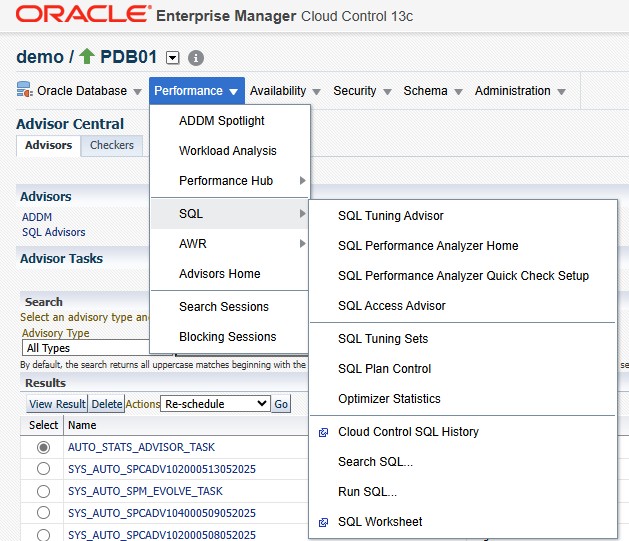Choose Optimizer Statistics from the SQL submenu
Viewport: 629px width, 541px height.
[389, 399]
